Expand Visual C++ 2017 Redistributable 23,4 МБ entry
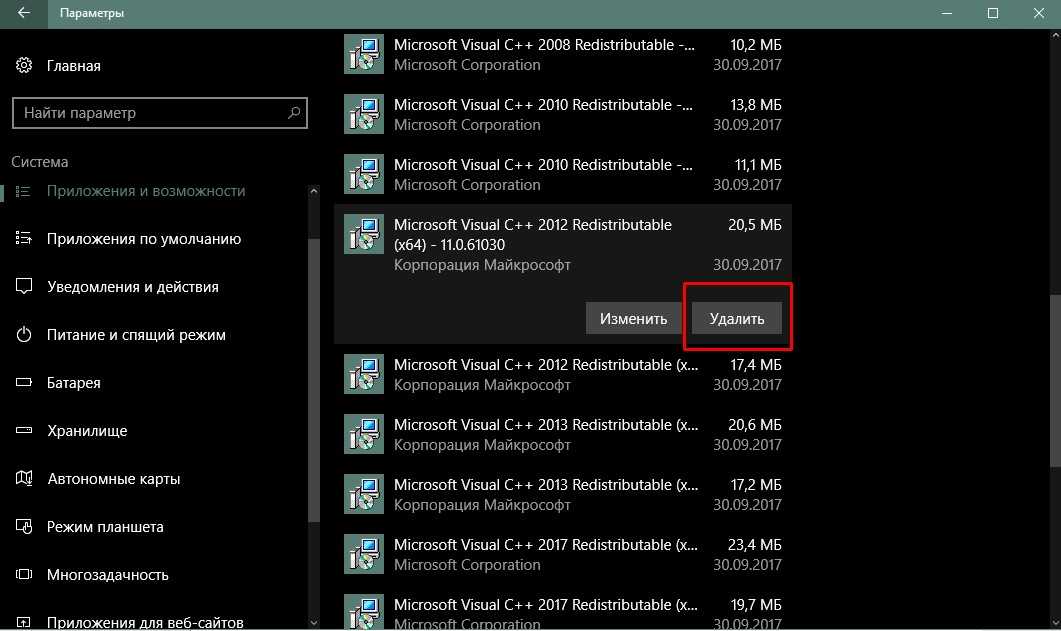 tap(562, 554)
